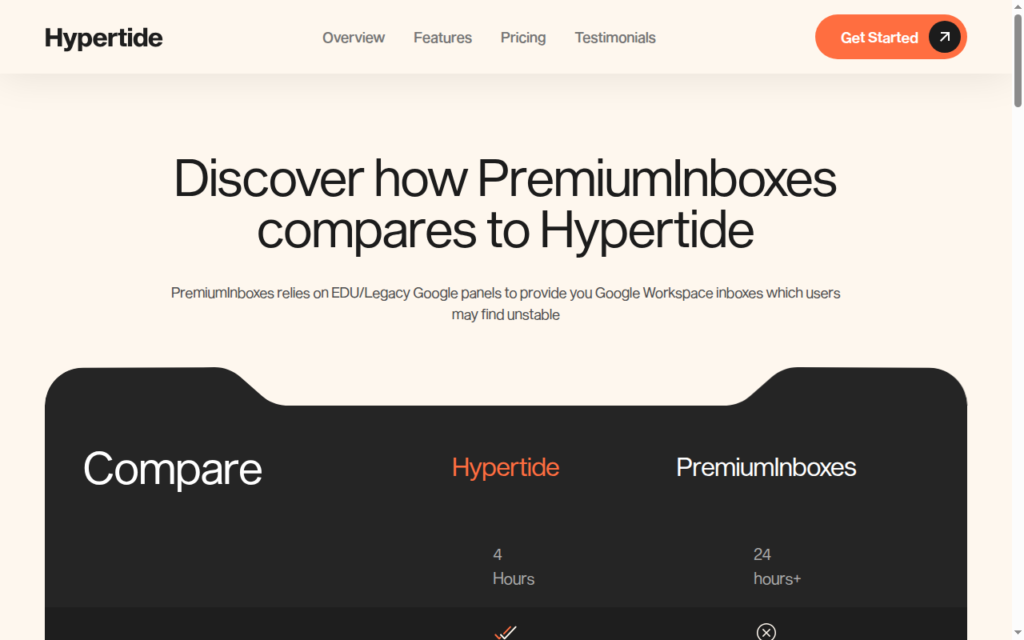This screenshot has height=640, width=1024.
Task: Click the arrow icon in Get Started
Action: point(944,37)
